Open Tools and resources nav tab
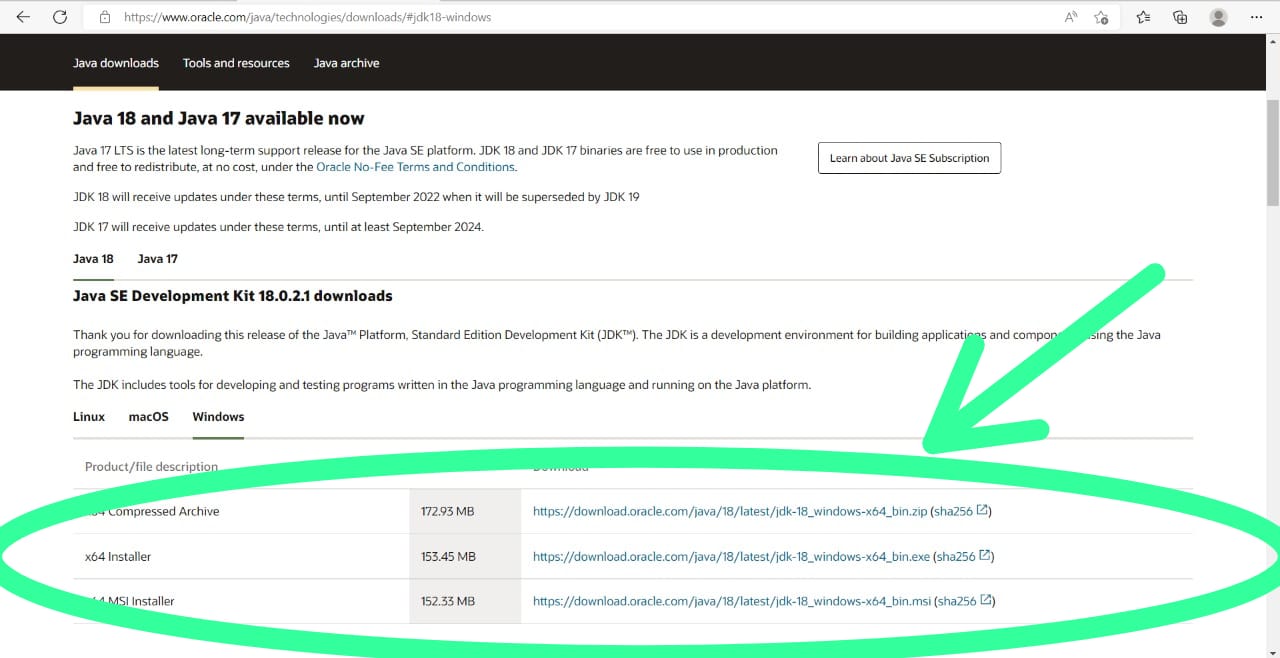1280x658 pixels. 236,63
